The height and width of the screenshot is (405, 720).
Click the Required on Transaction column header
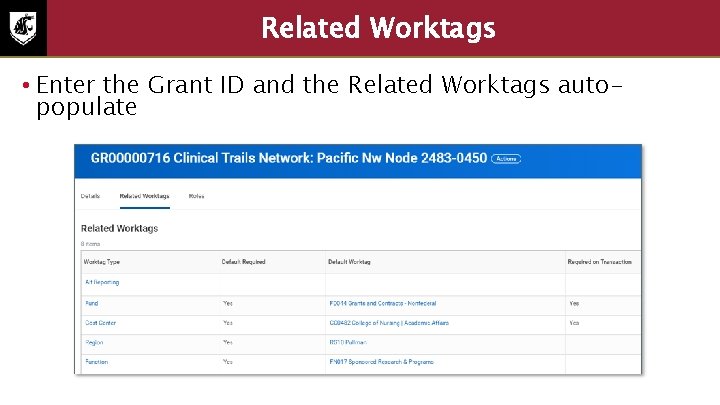pos(599,262)
